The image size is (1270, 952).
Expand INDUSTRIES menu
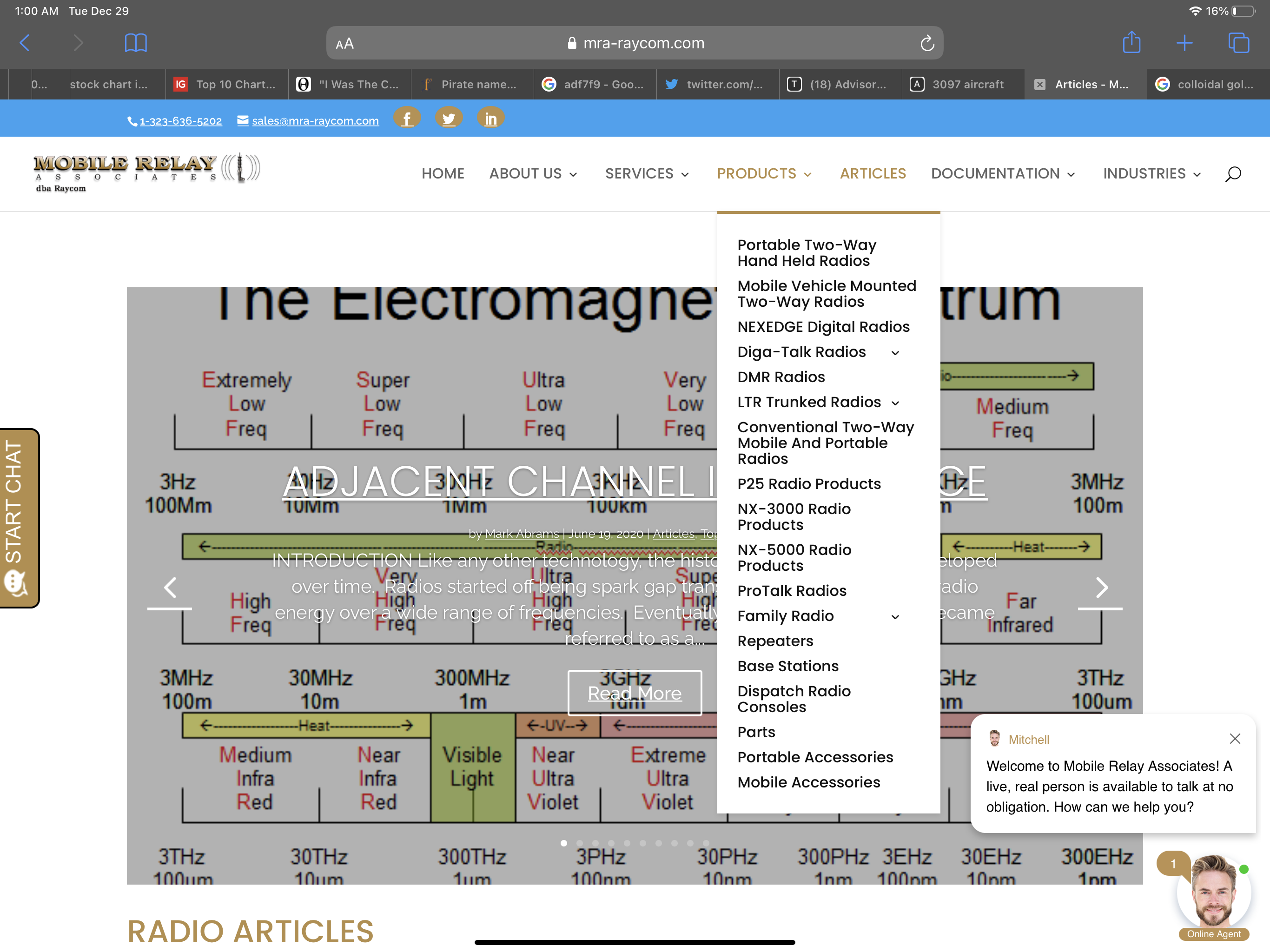coord(1152,173)
